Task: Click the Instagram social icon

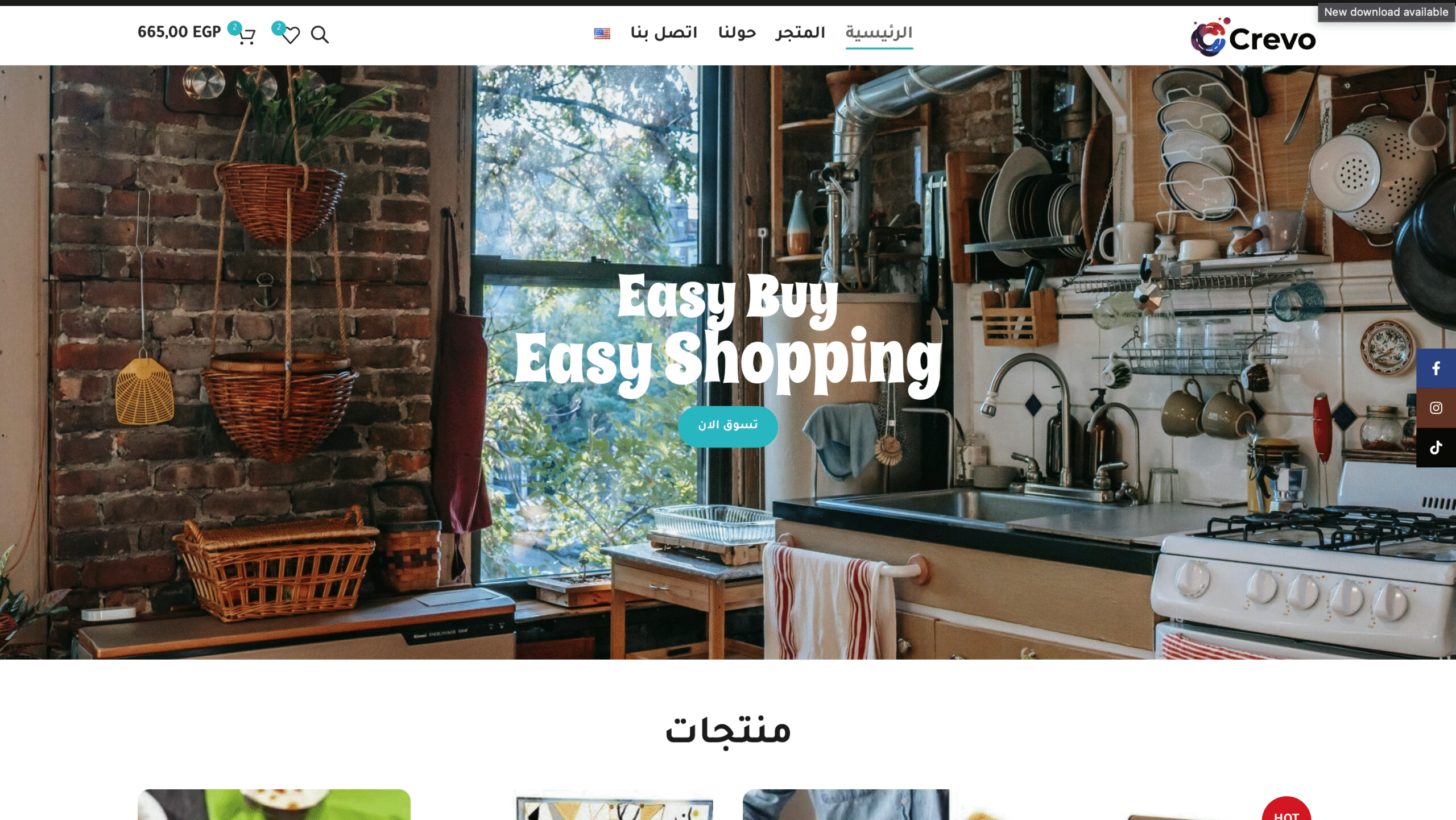Action: 1436,408
